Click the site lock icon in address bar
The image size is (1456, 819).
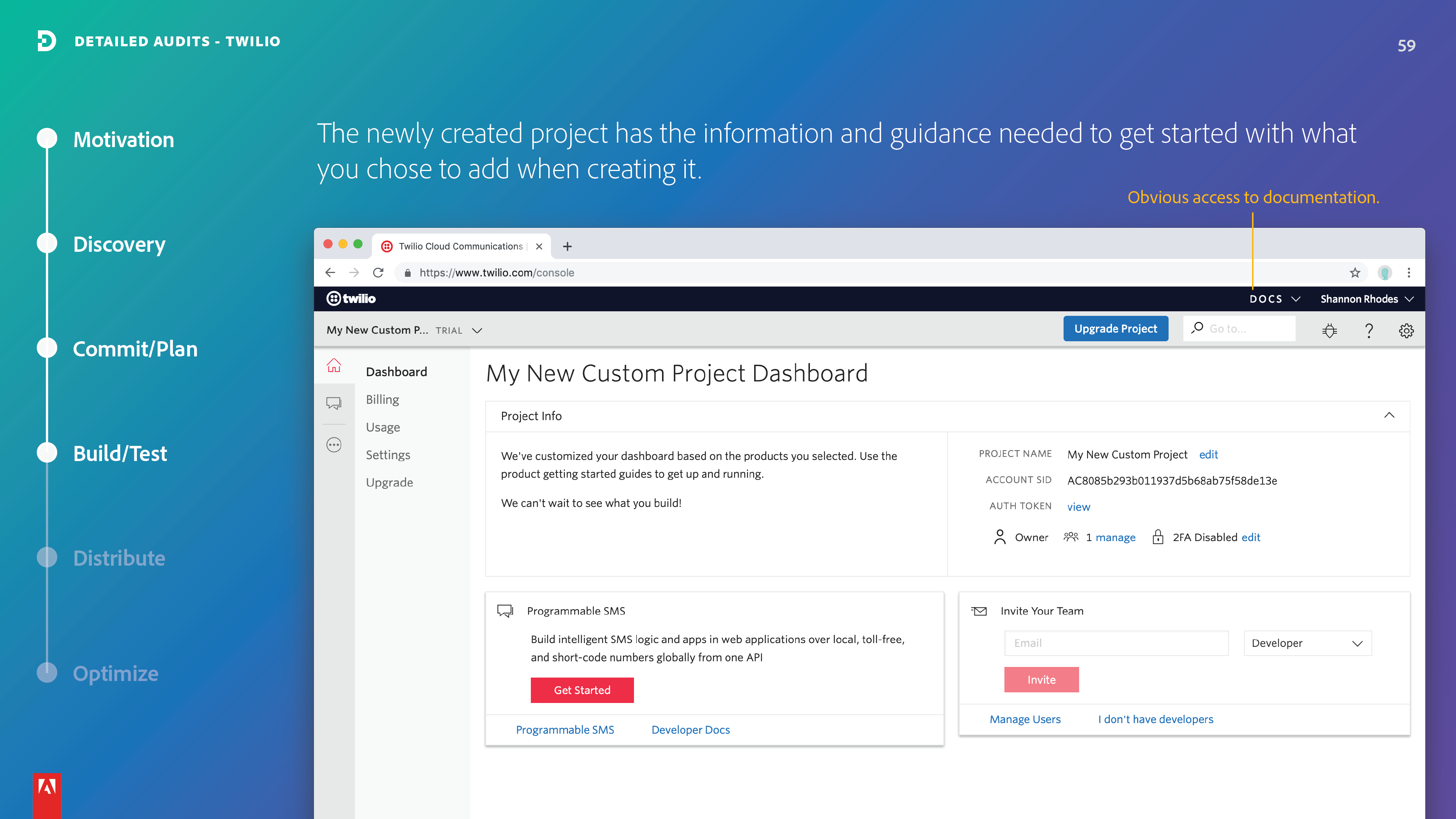[407, 273]
